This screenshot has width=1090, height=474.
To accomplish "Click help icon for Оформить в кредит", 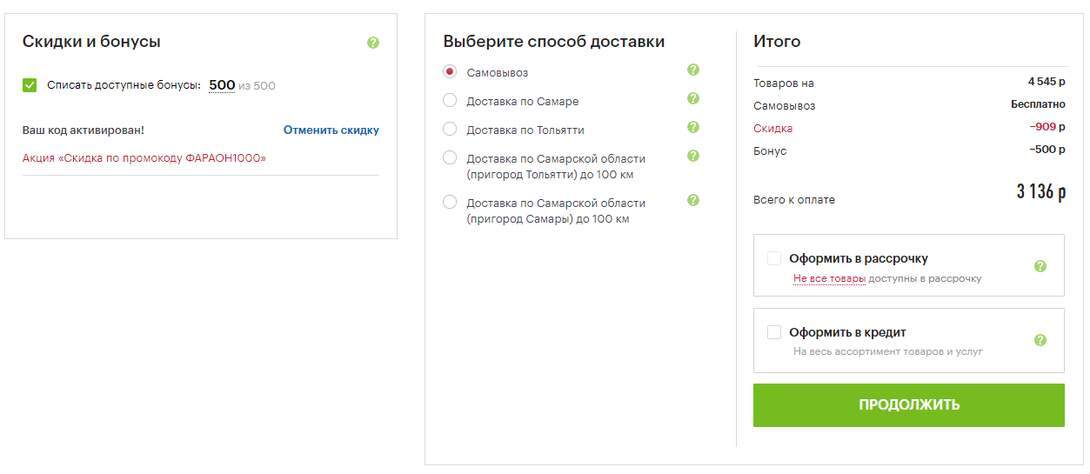I will (x=1040, y=340).
